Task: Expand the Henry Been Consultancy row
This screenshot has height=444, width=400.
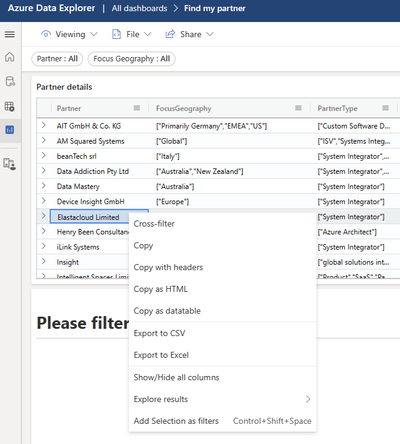Action: (43, 231)
